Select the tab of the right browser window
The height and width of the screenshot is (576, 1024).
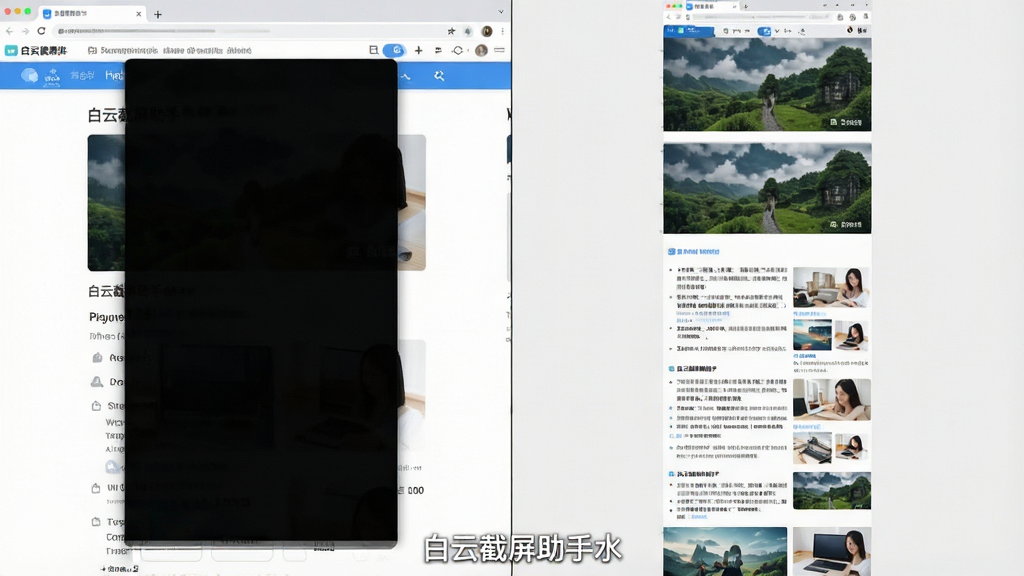pos(711,6)
